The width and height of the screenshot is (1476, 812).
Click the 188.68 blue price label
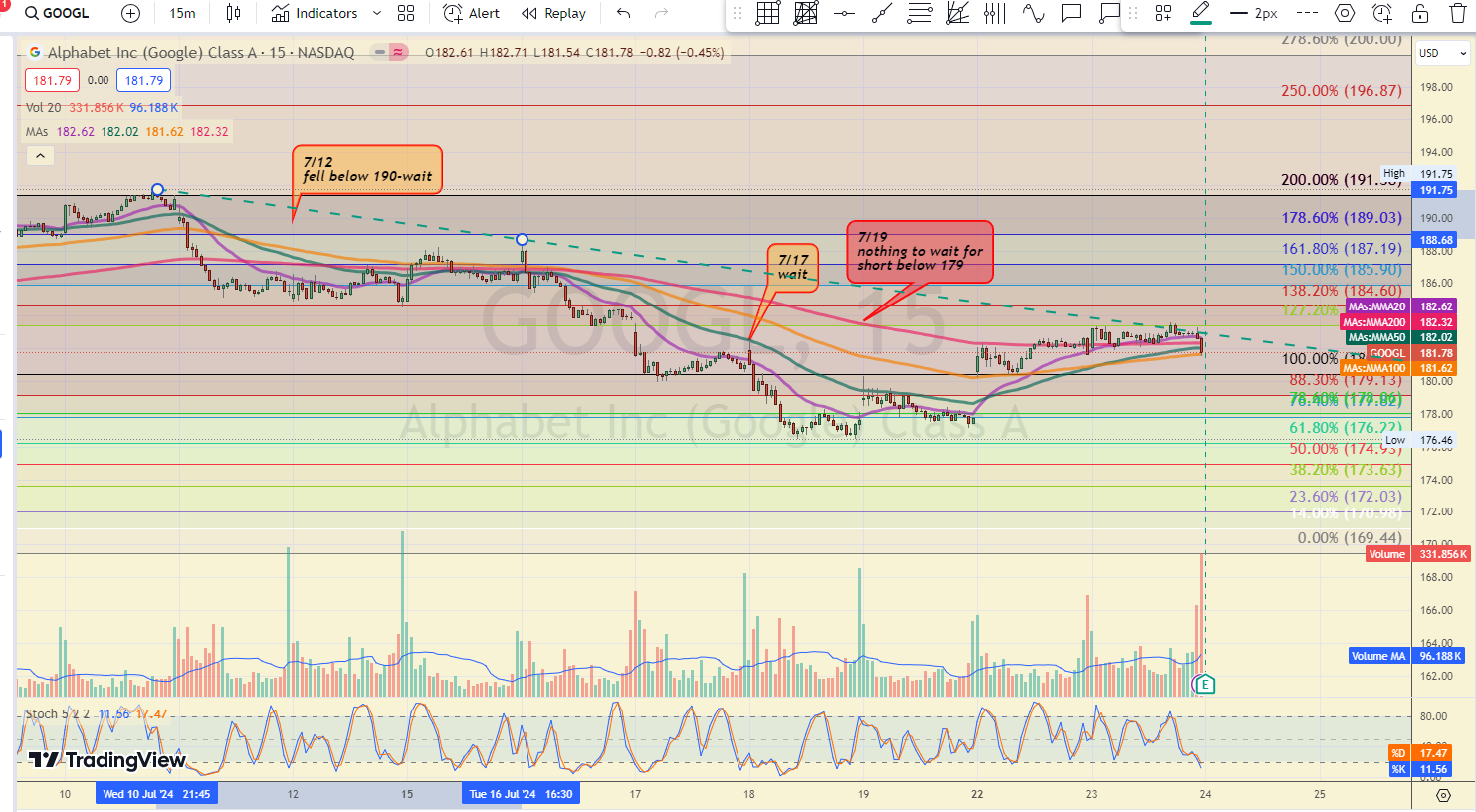(x=1436, y=240)
